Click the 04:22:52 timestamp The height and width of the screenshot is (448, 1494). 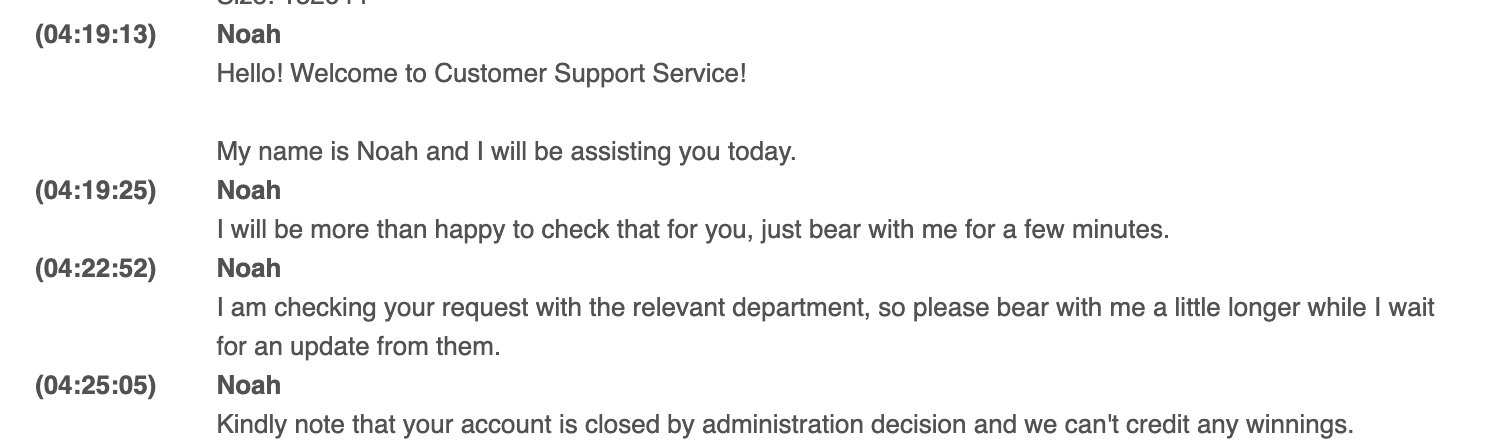click(95, 269)
